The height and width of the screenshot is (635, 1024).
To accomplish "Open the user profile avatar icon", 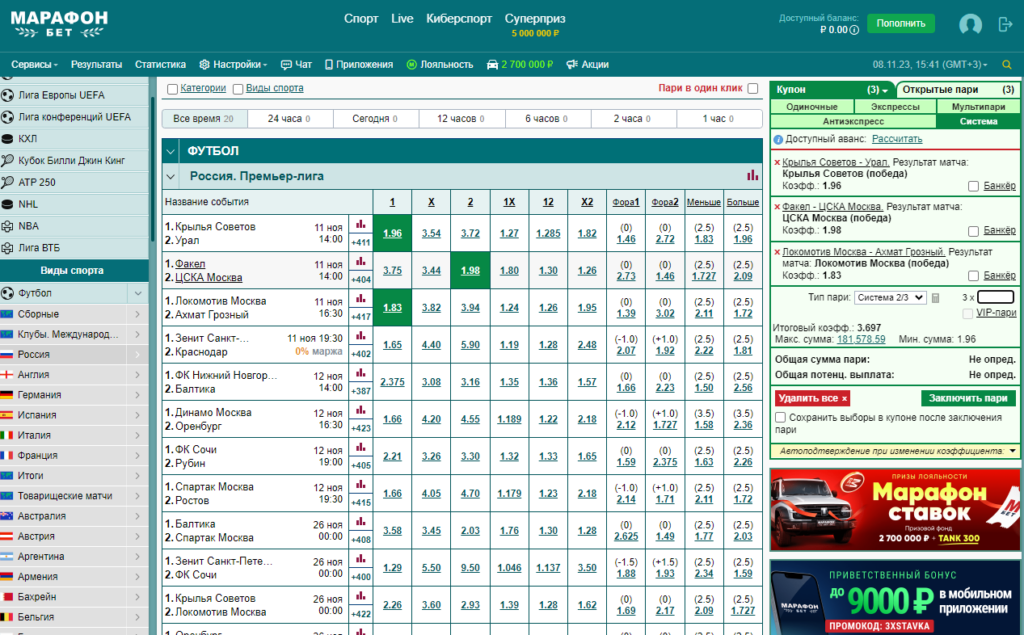I will [x=970, y=24].
